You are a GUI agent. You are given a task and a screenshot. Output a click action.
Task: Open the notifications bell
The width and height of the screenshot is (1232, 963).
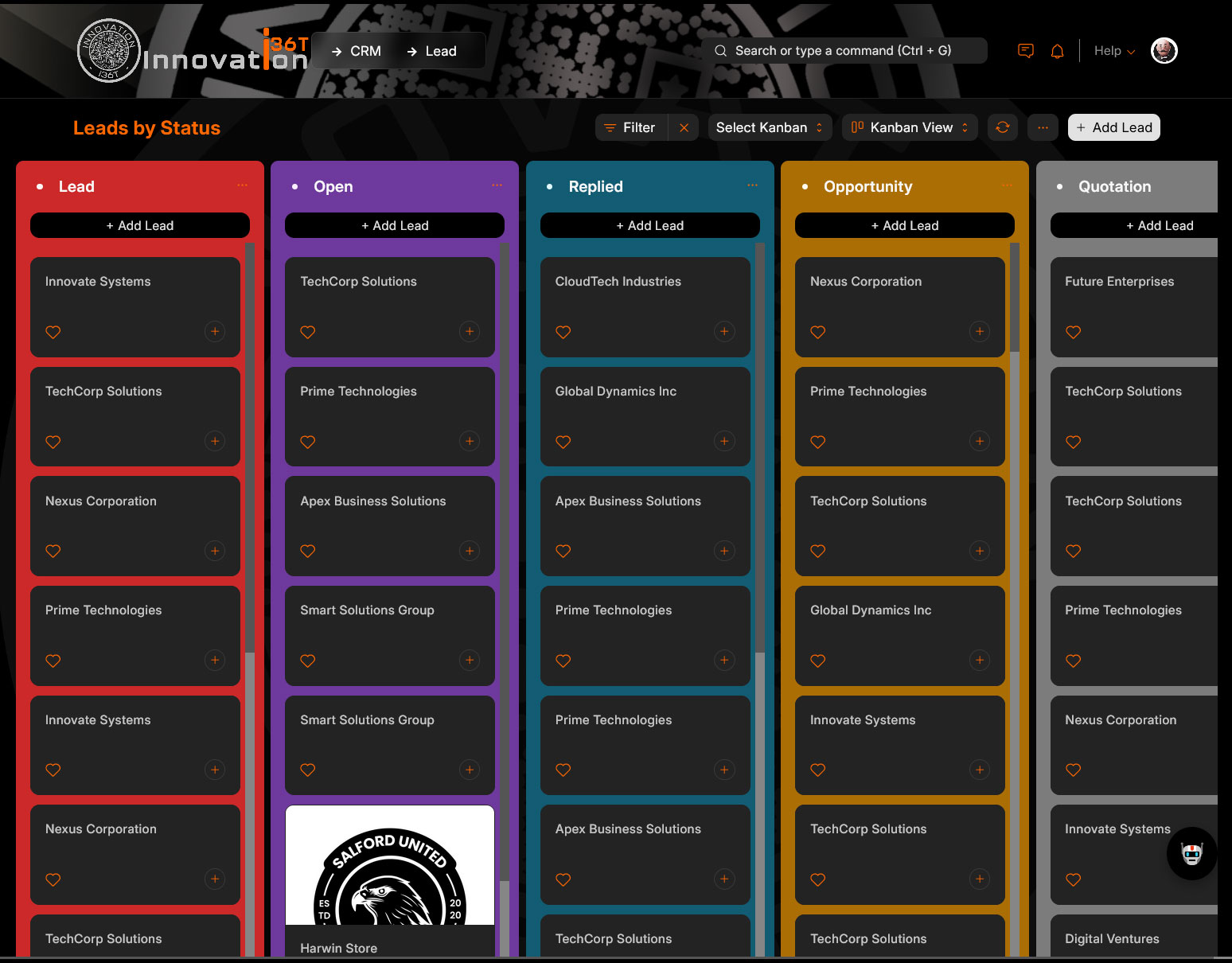click(x=1057, y=51)
